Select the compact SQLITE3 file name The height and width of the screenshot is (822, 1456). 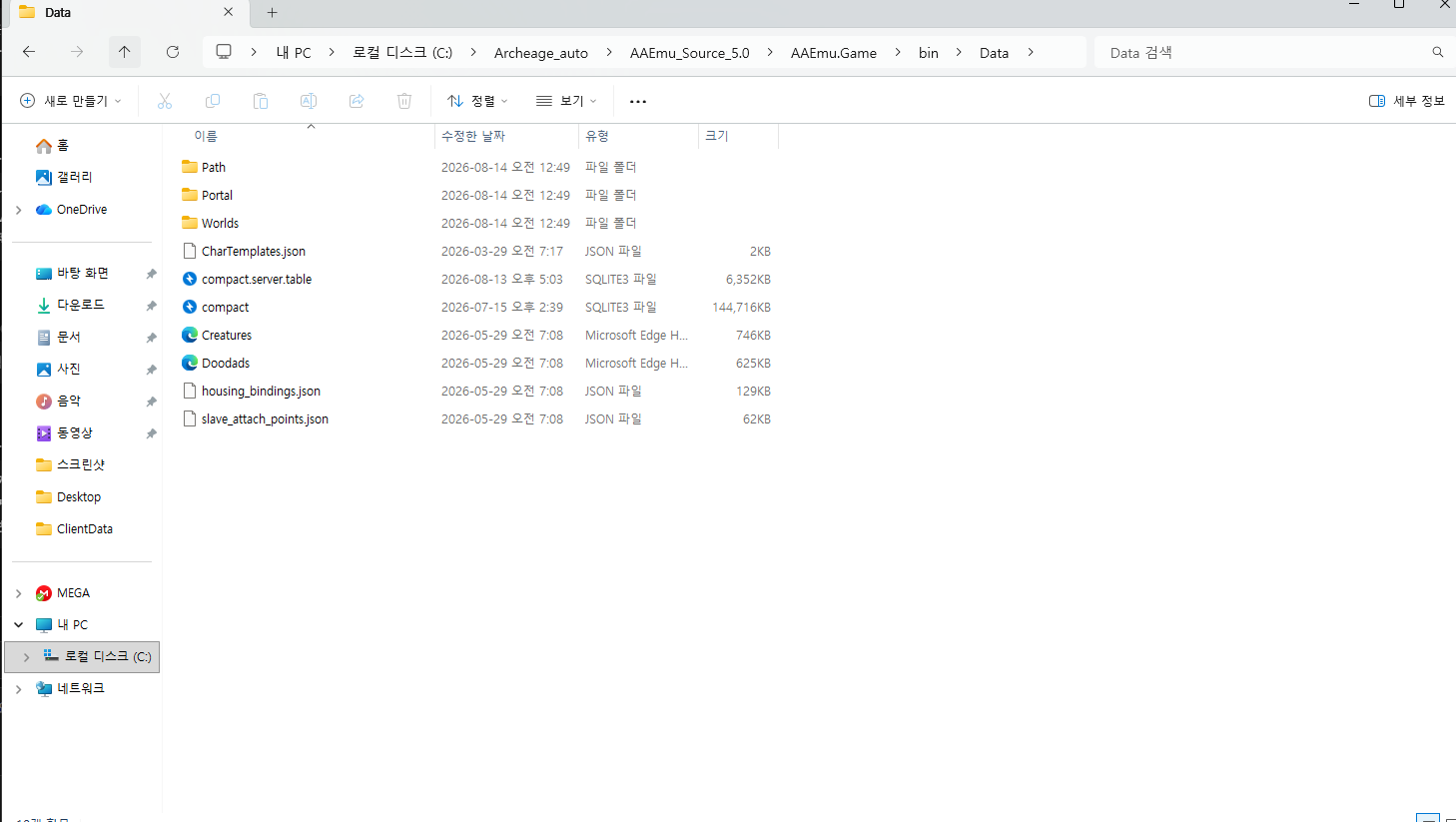point(225,308)
